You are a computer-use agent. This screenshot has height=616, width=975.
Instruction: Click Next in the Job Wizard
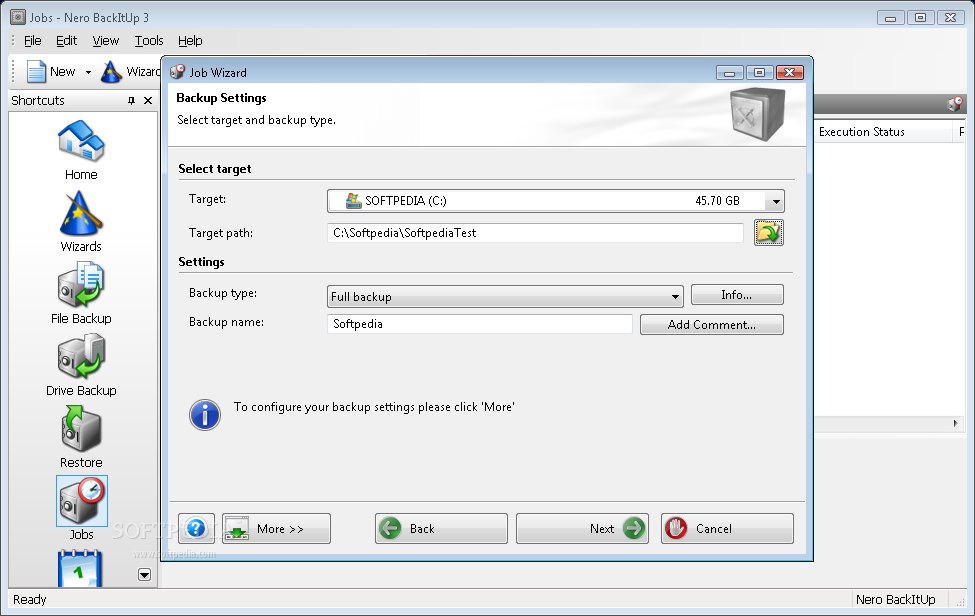(583, 528)
